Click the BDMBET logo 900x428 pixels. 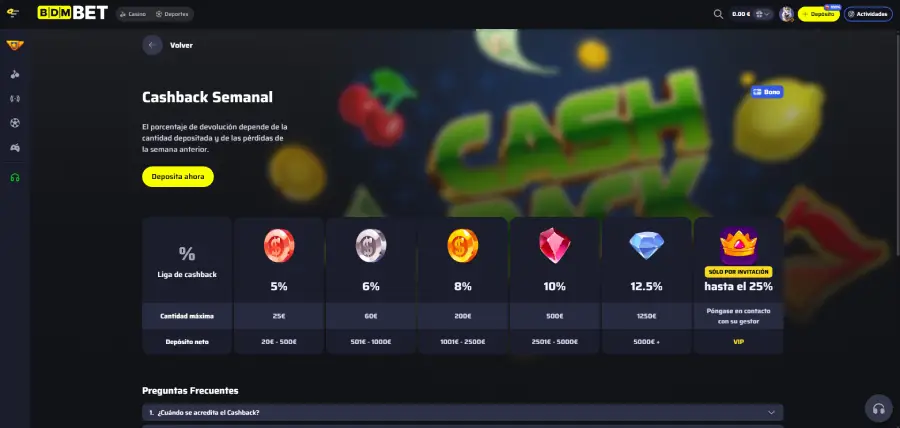pyautogui.click(x=72, y=13)
